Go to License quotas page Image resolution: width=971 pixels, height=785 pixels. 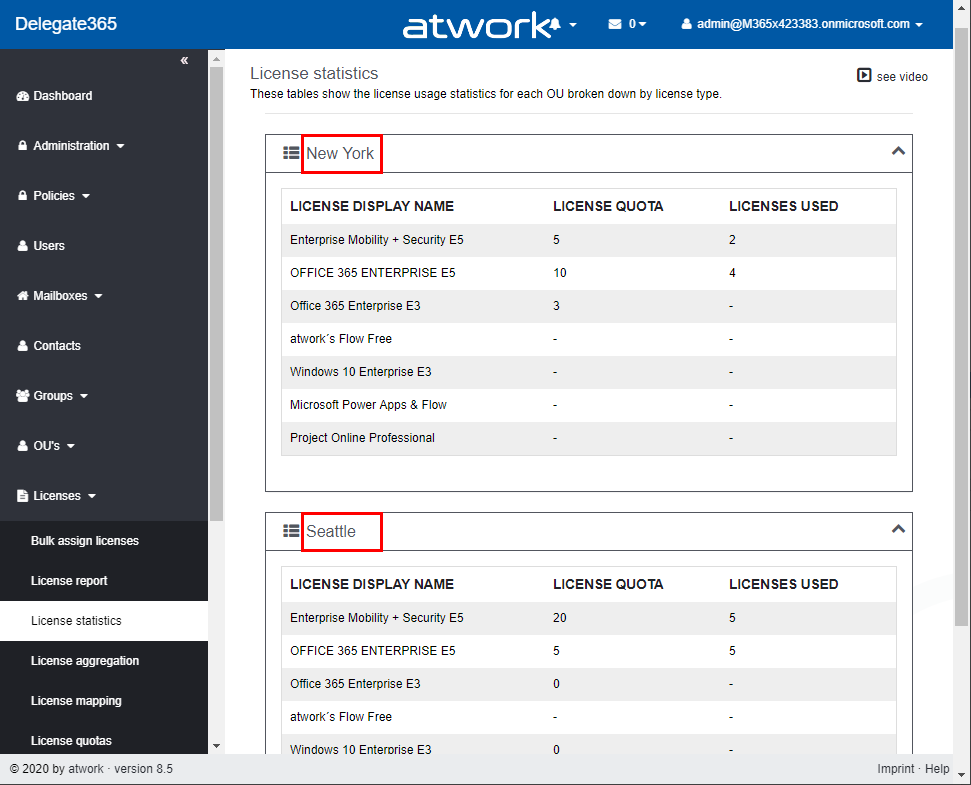point(71,741)
